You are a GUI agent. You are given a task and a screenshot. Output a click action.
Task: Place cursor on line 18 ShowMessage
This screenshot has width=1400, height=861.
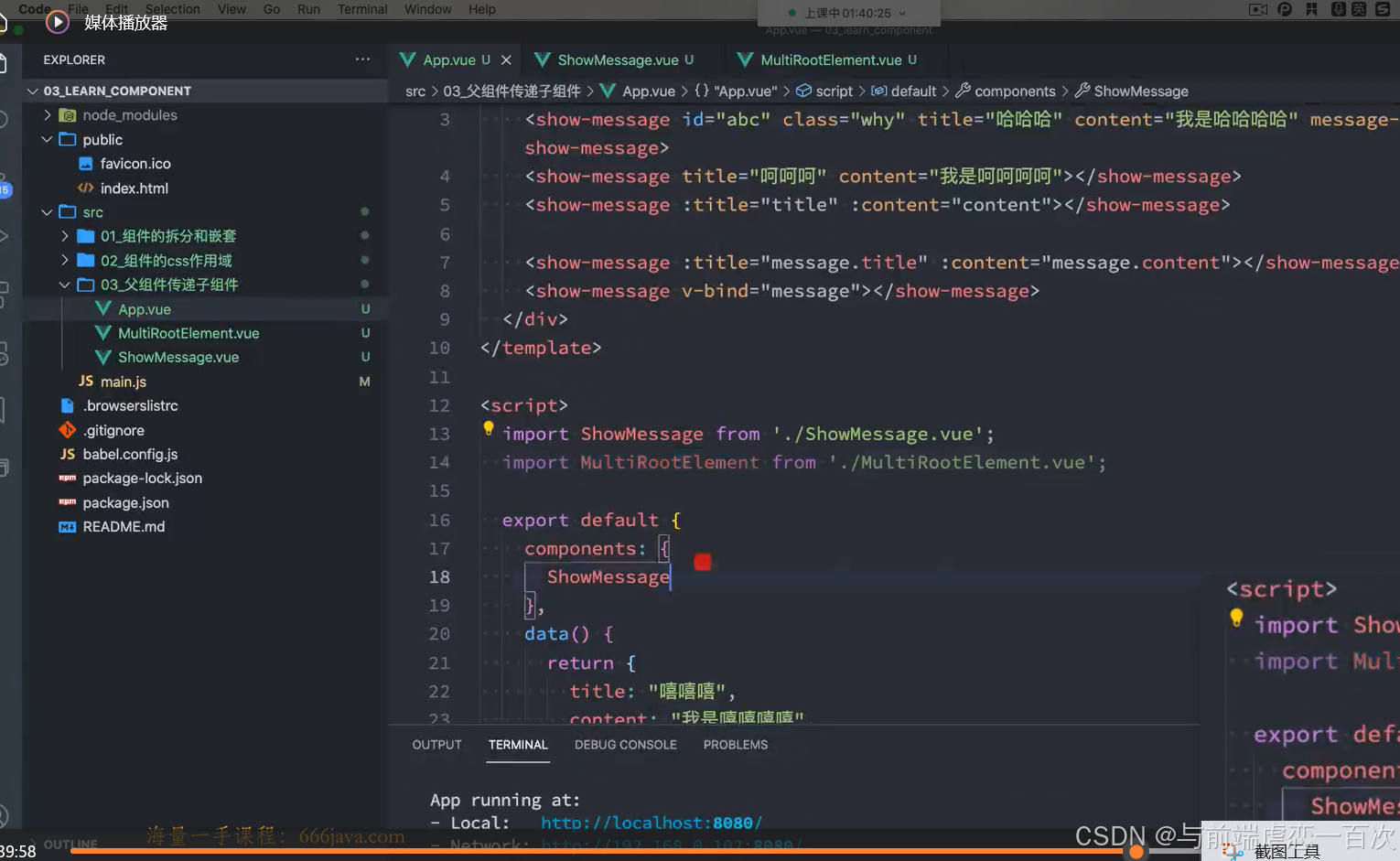(608, 576)
